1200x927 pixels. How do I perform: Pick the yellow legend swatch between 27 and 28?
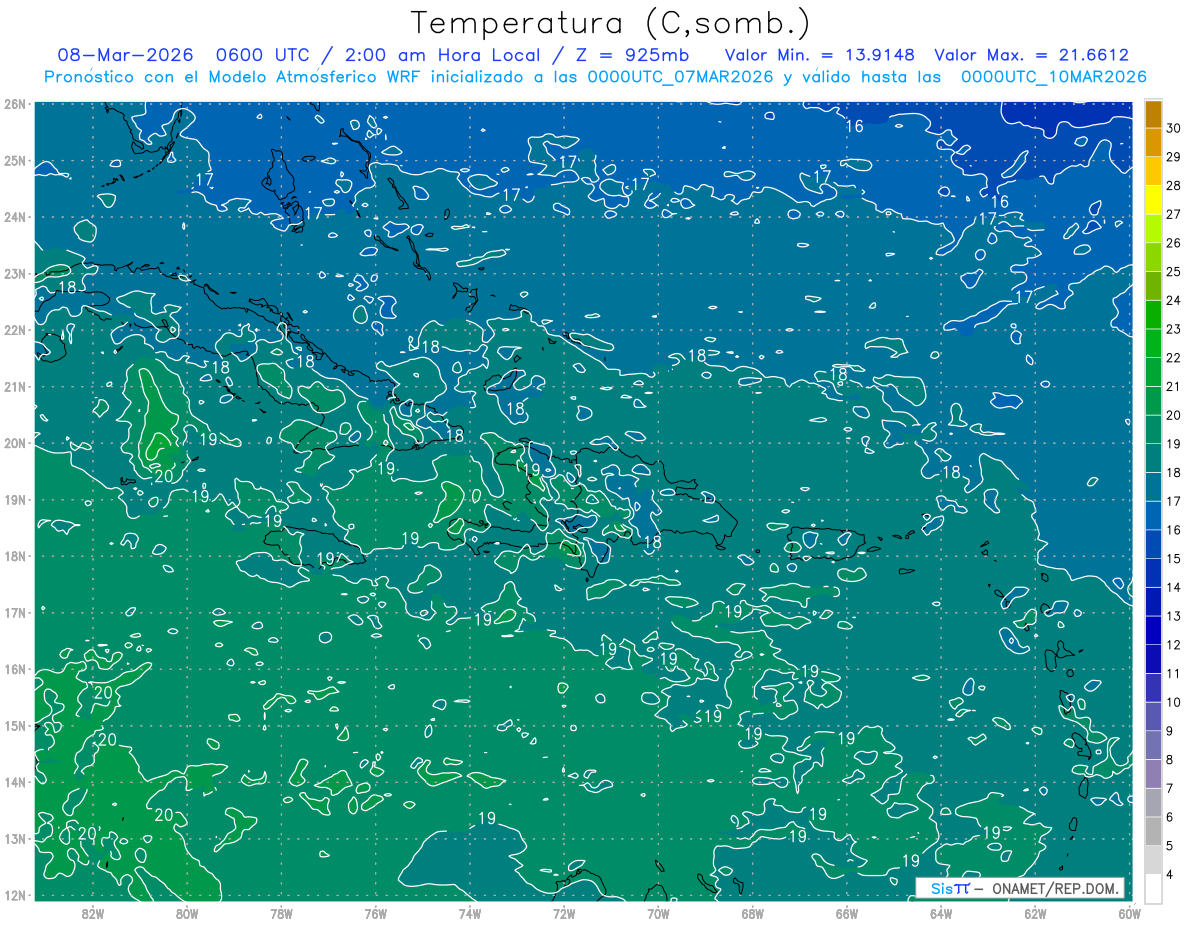coord(1153,200)
